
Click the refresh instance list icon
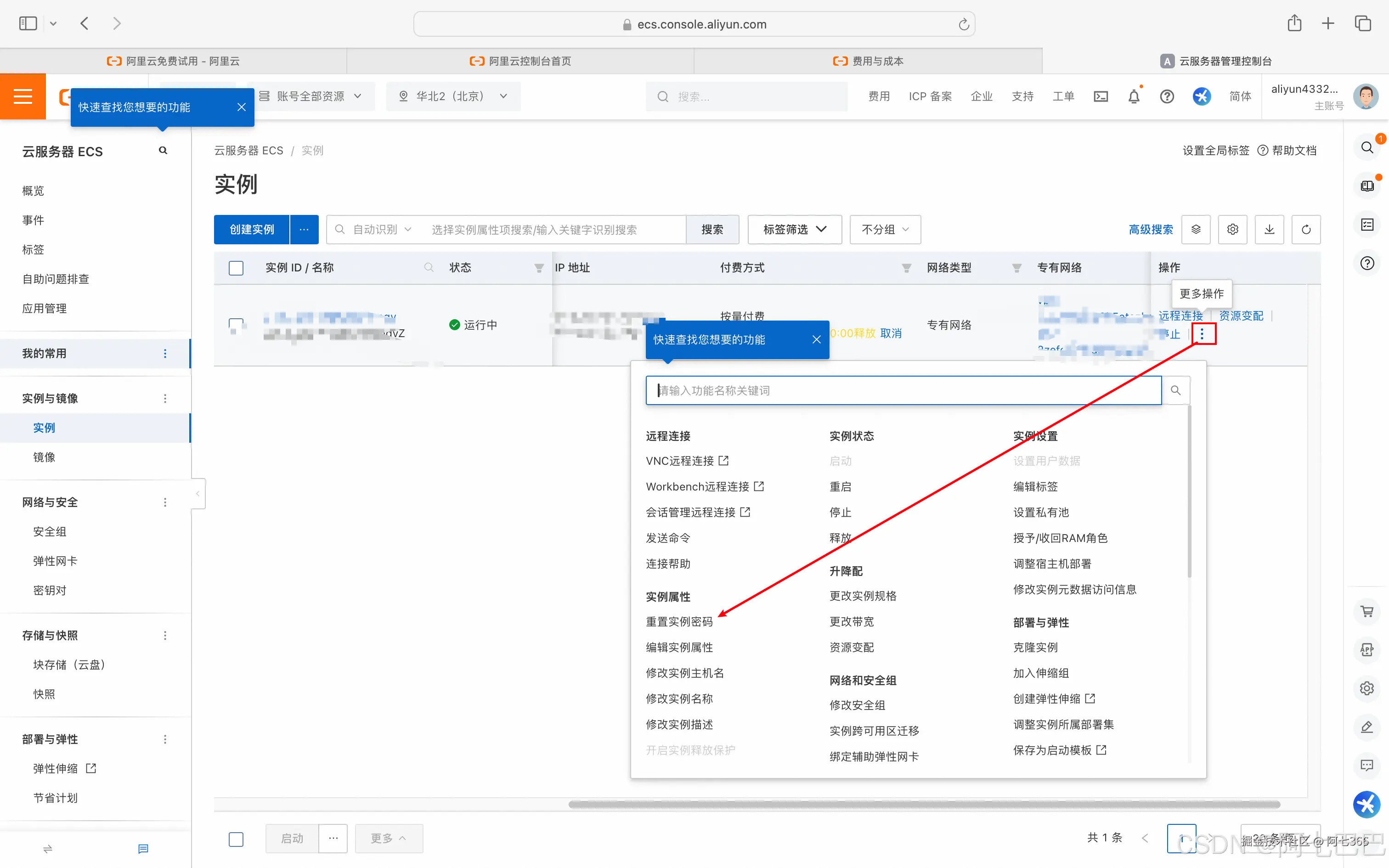(1306, 229)
